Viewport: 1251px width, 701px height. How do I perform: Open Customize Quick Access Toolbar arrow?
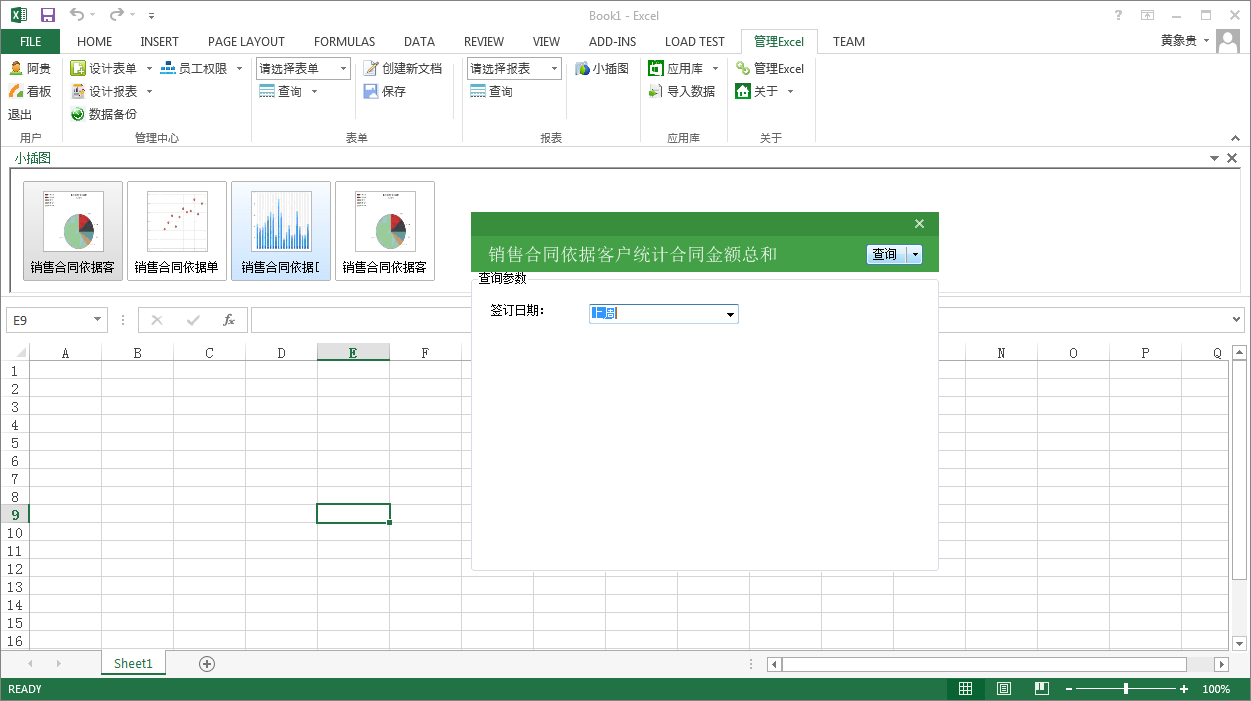click(151, 16)
